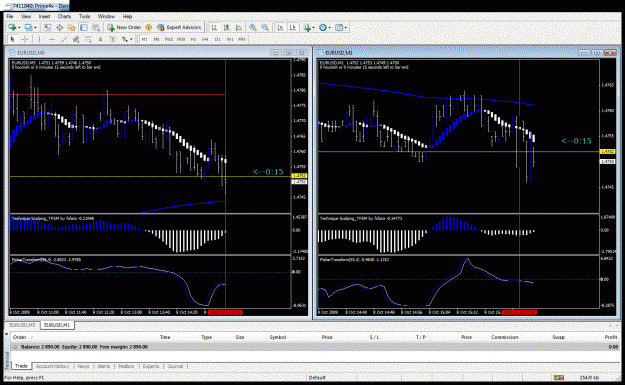Toggle the Terminal panel icon
Image resolution: width=625 pixels, height=385 pixels.
(84, 27)
